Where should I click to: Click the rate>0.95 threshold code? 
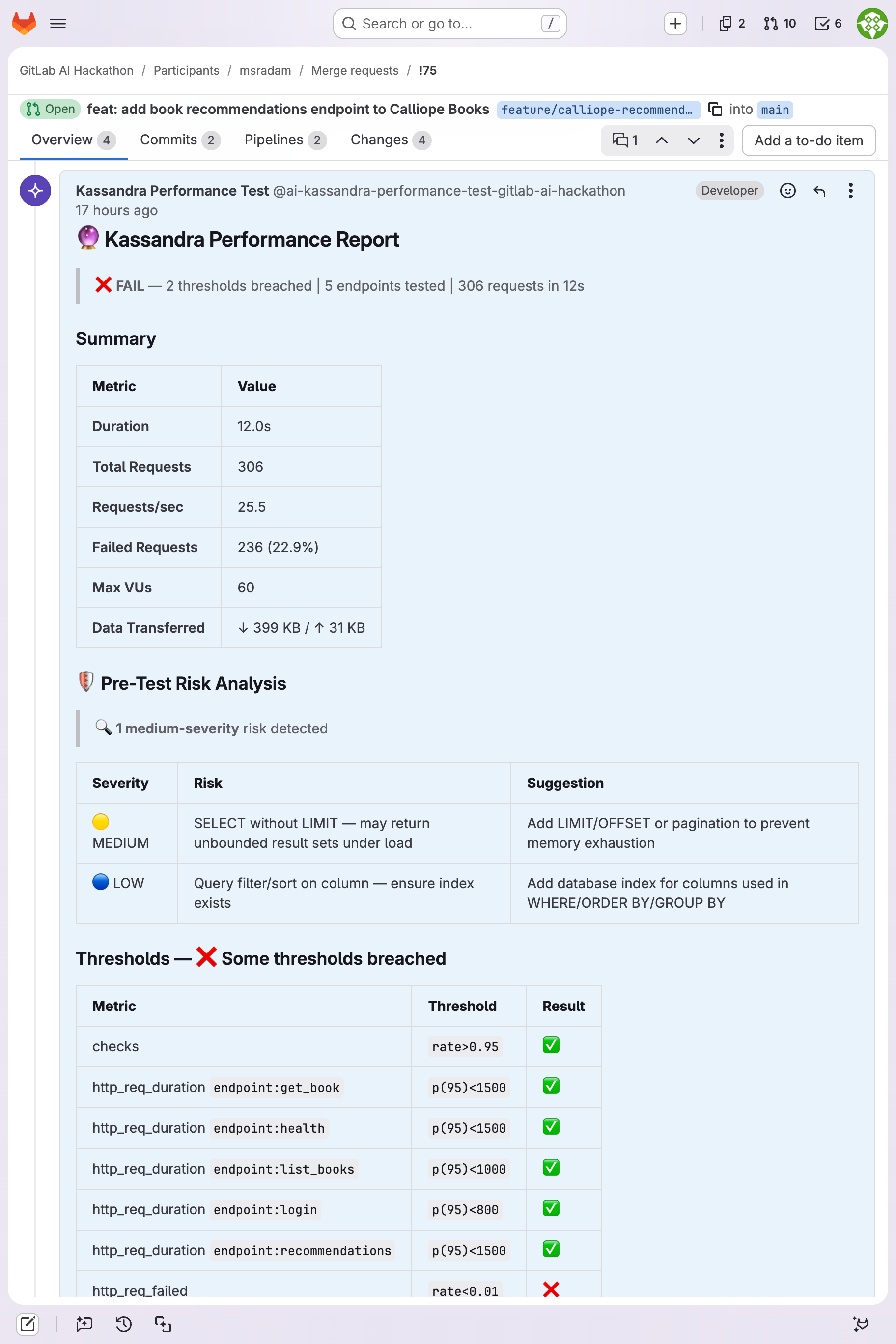465,1046
